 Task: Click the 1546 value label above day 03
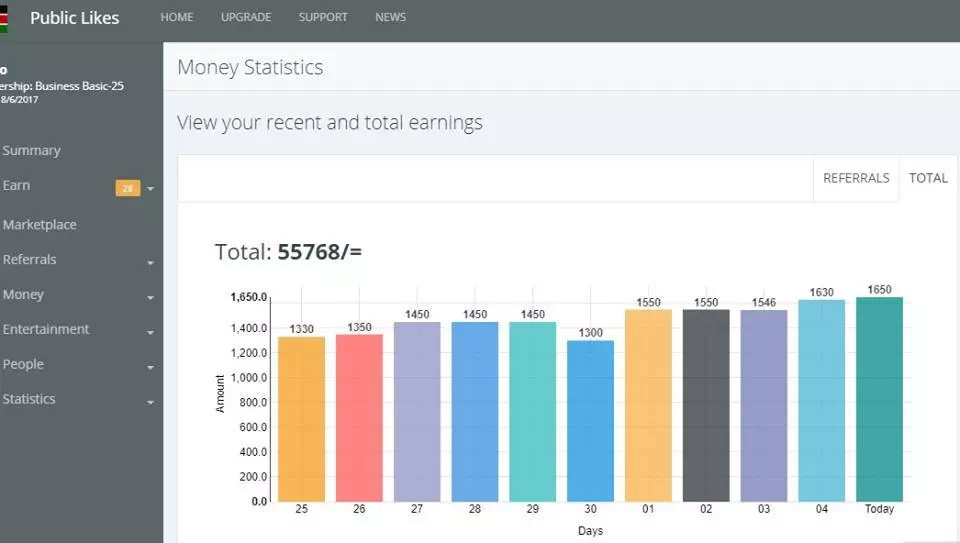pyautogui.click(x=764, y=302)
